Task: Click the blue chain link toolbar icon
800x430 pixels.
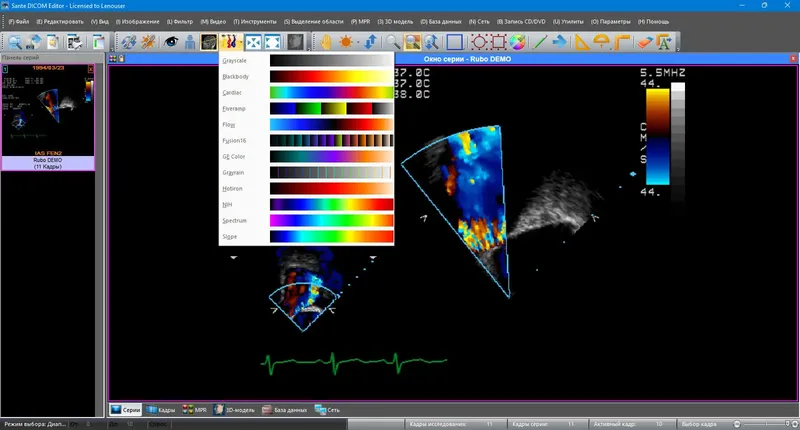Action: tap(129, 42)
